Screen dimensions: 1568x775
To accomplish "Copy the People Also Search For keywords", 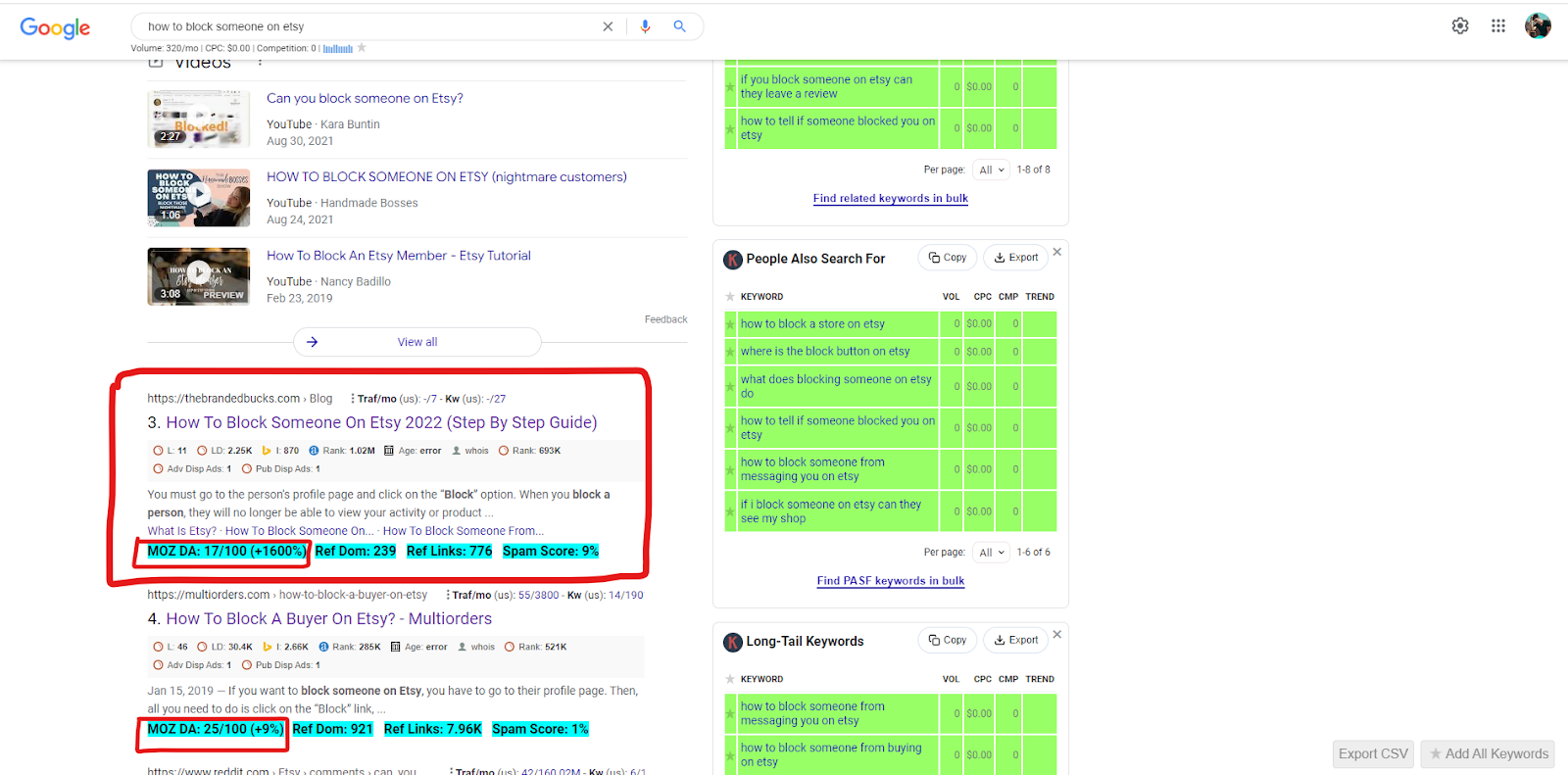I will click(x=948, y=258).
